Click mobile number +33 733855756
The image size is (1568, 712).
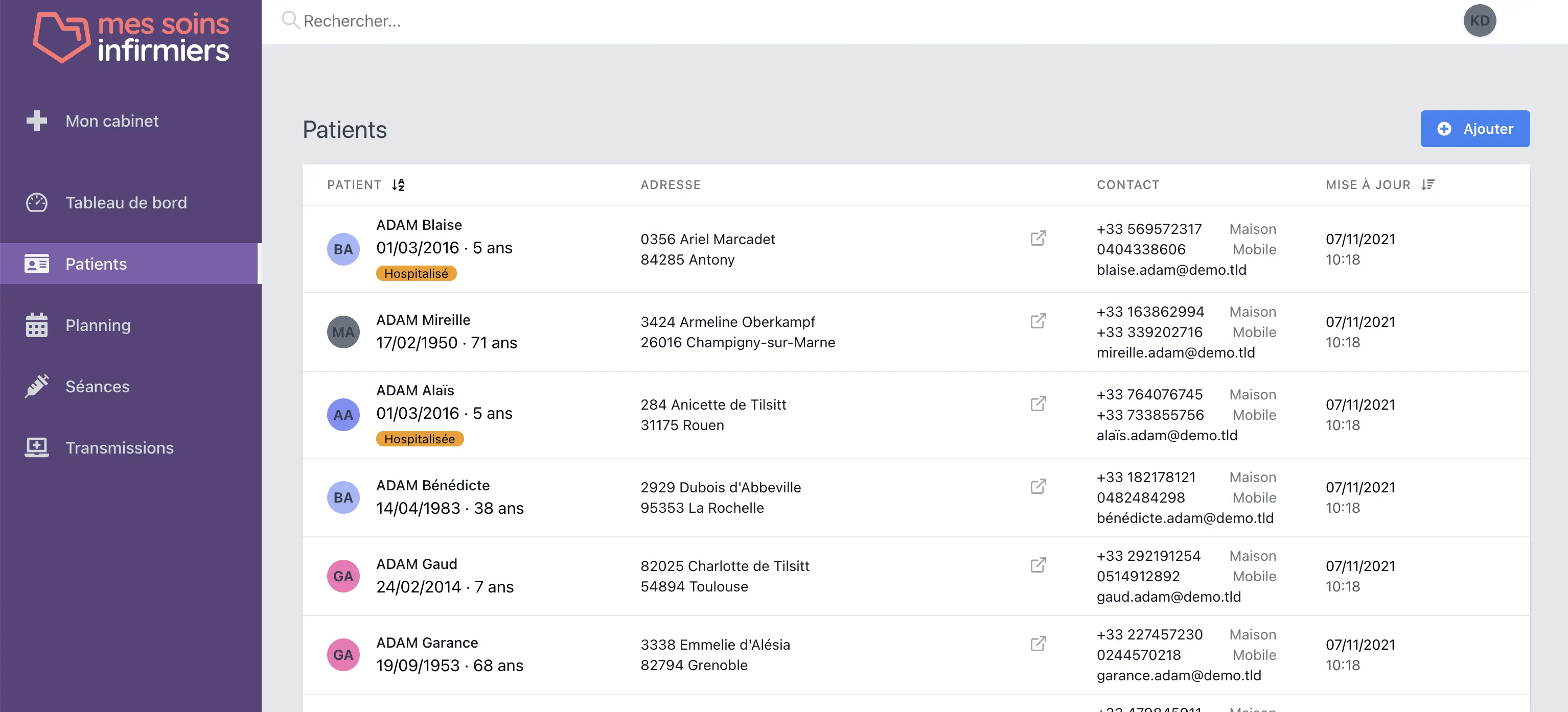1150,414
